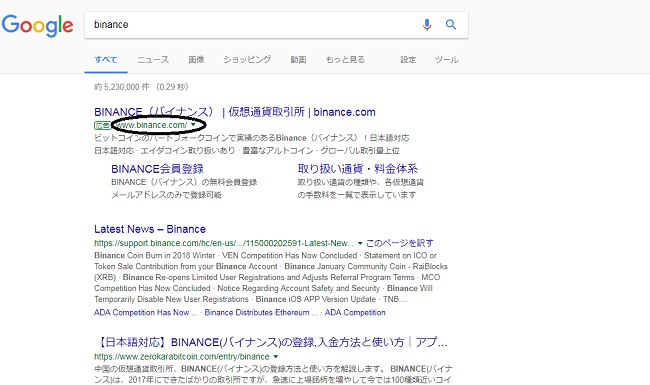Viewport: 650px width, 385px height.
Task: Open the 取り扱い通貨・料金体系 sitelink
Action: click(x=357, y=169)
